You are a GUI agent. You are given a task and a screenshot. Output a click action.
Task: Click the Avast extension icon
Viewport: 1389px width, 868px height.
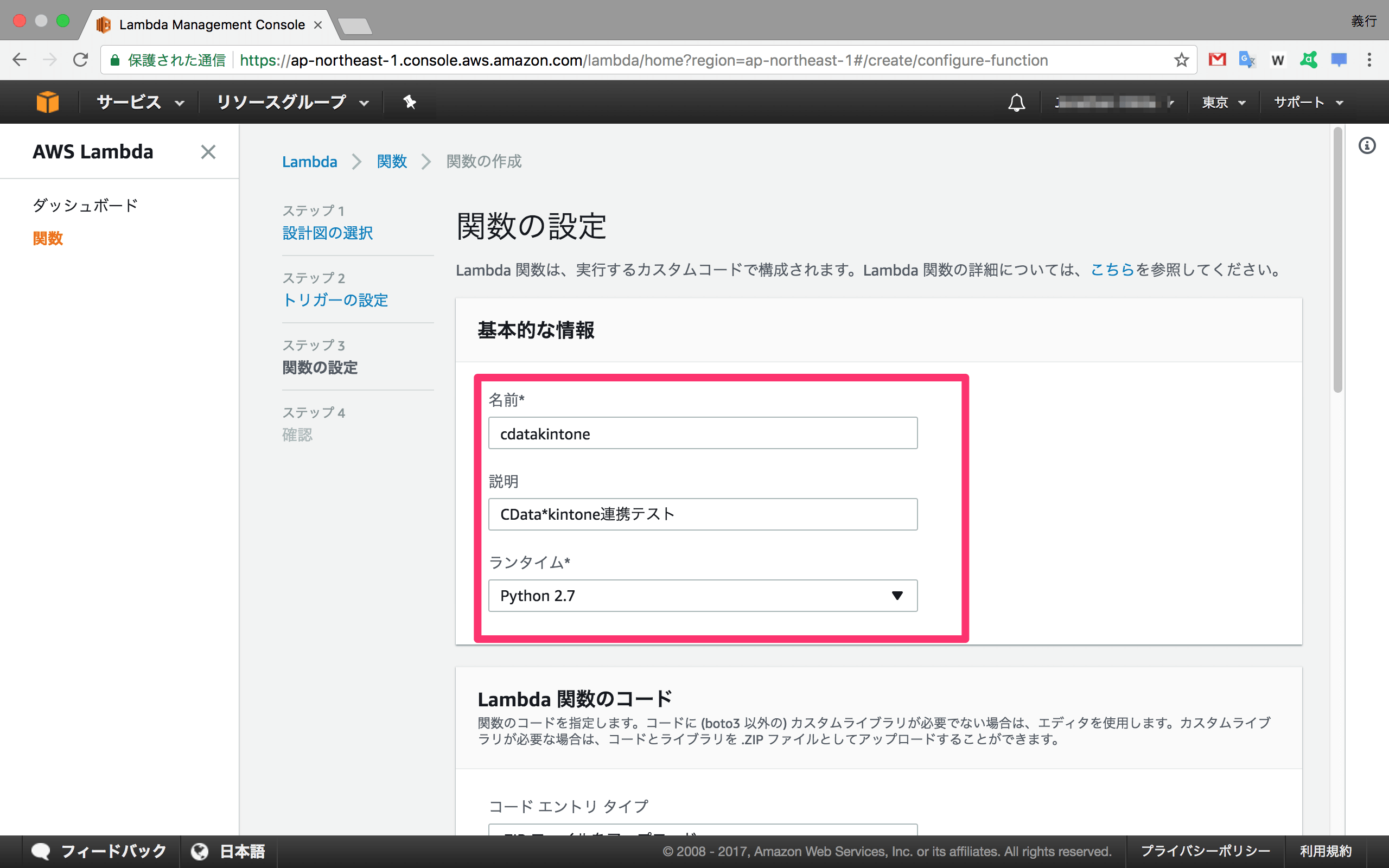coord(1309,60)
